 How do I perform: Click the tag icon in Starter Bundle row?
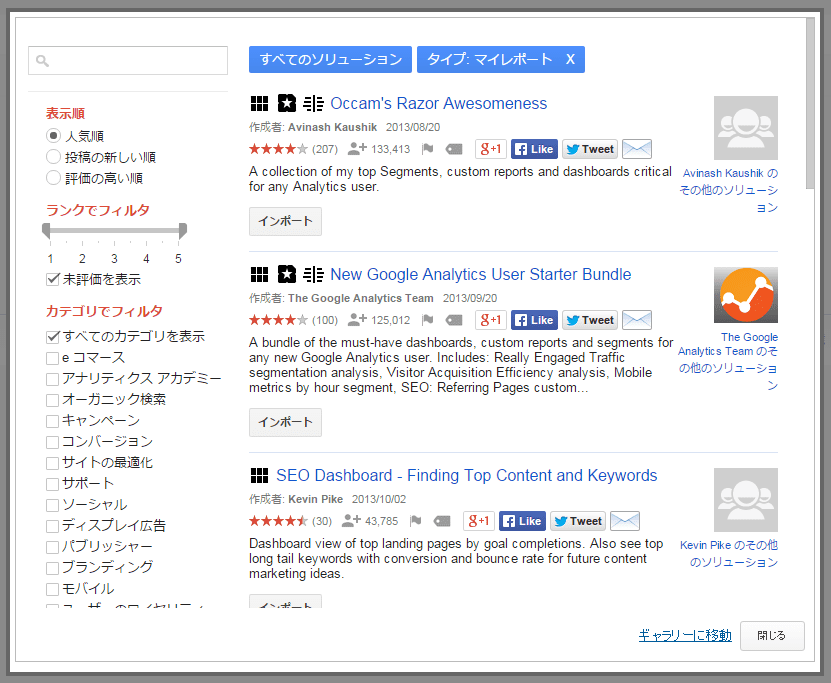coord(454,320)
